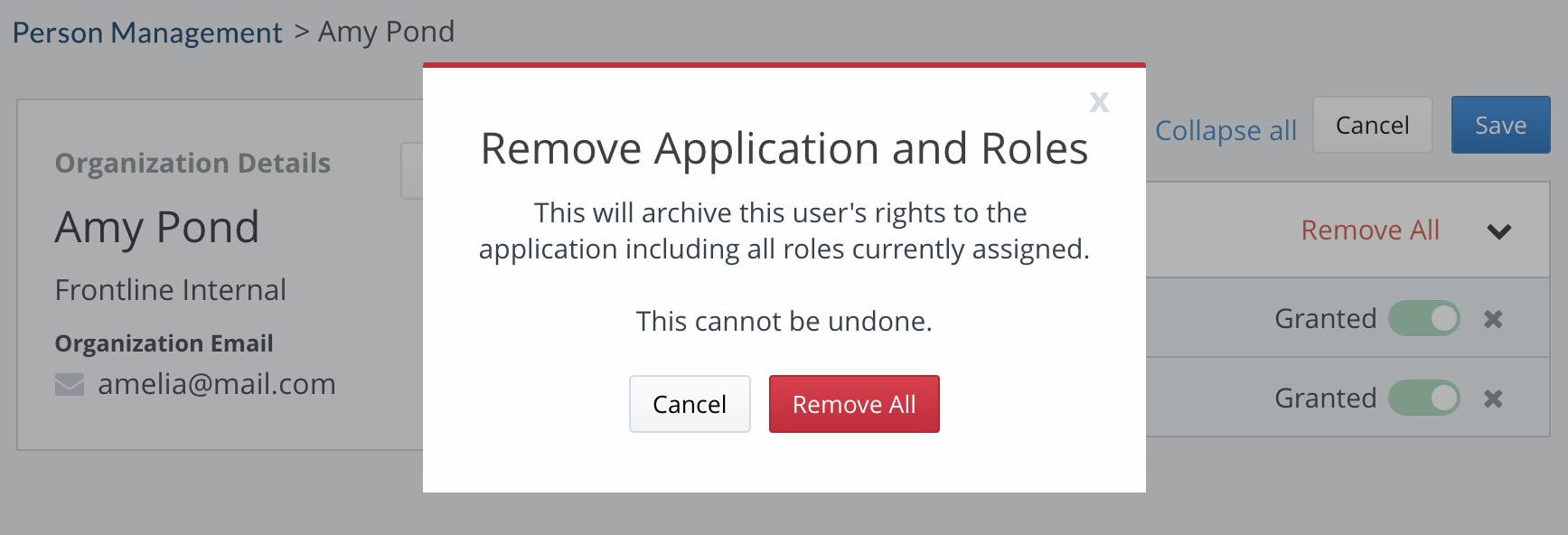Screen dimensions: 1568x535
Task: Click the Collapse all link
Action: [x=1225, y=131]
